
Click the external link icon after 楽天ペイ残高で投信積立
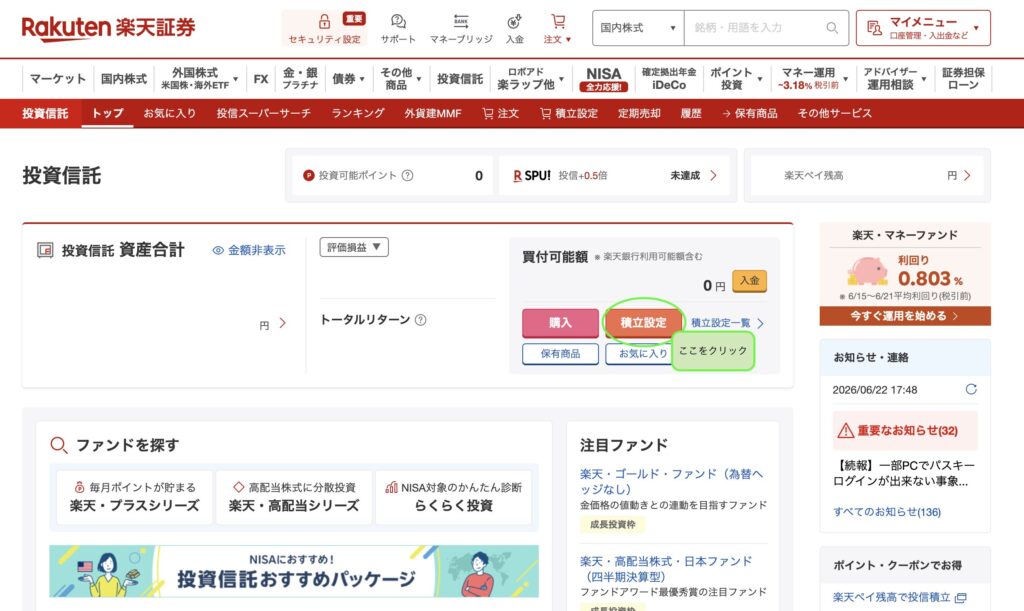[961, 597]
